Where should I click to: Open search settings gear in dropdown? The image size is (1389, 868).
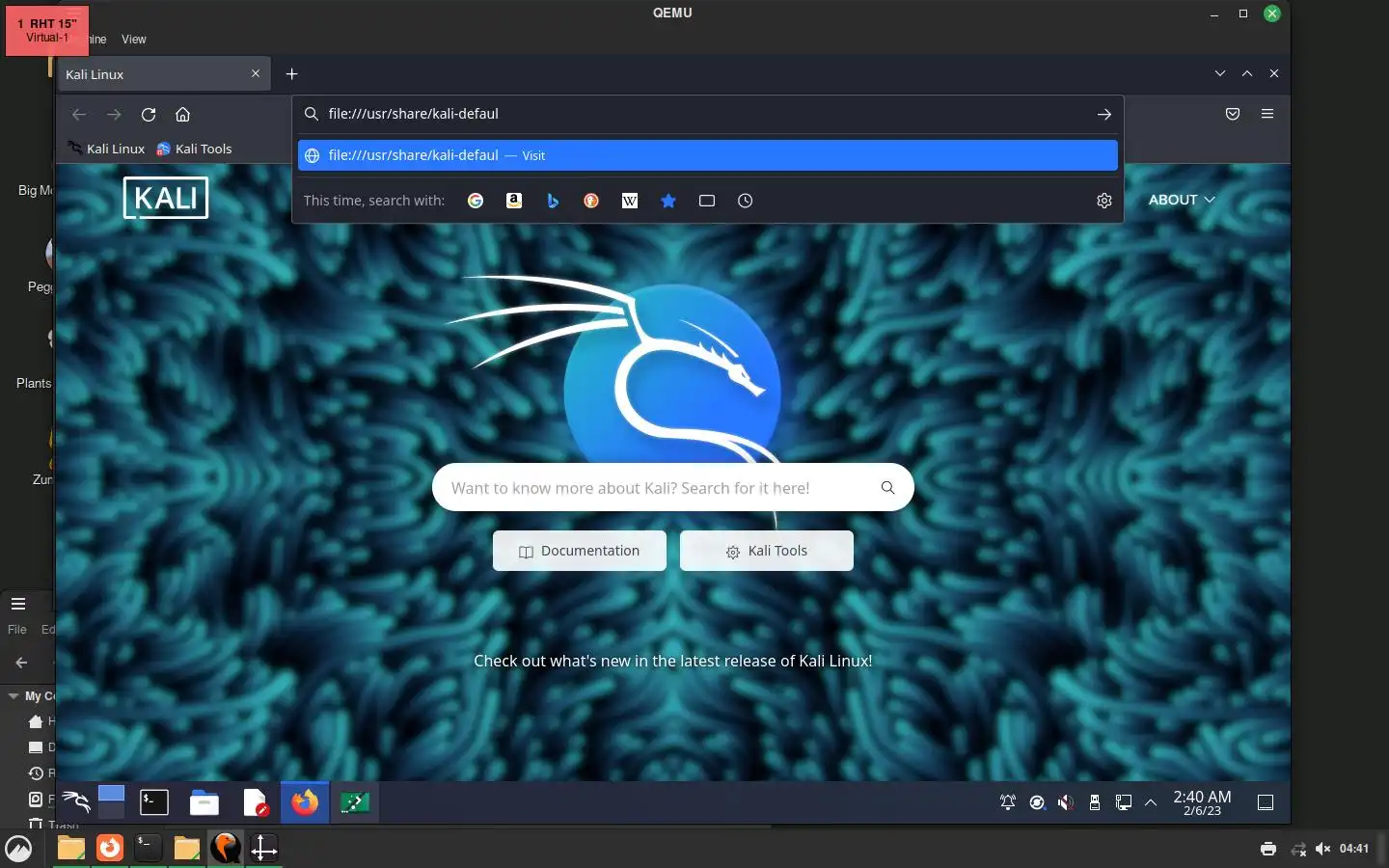pos(1104,201)
